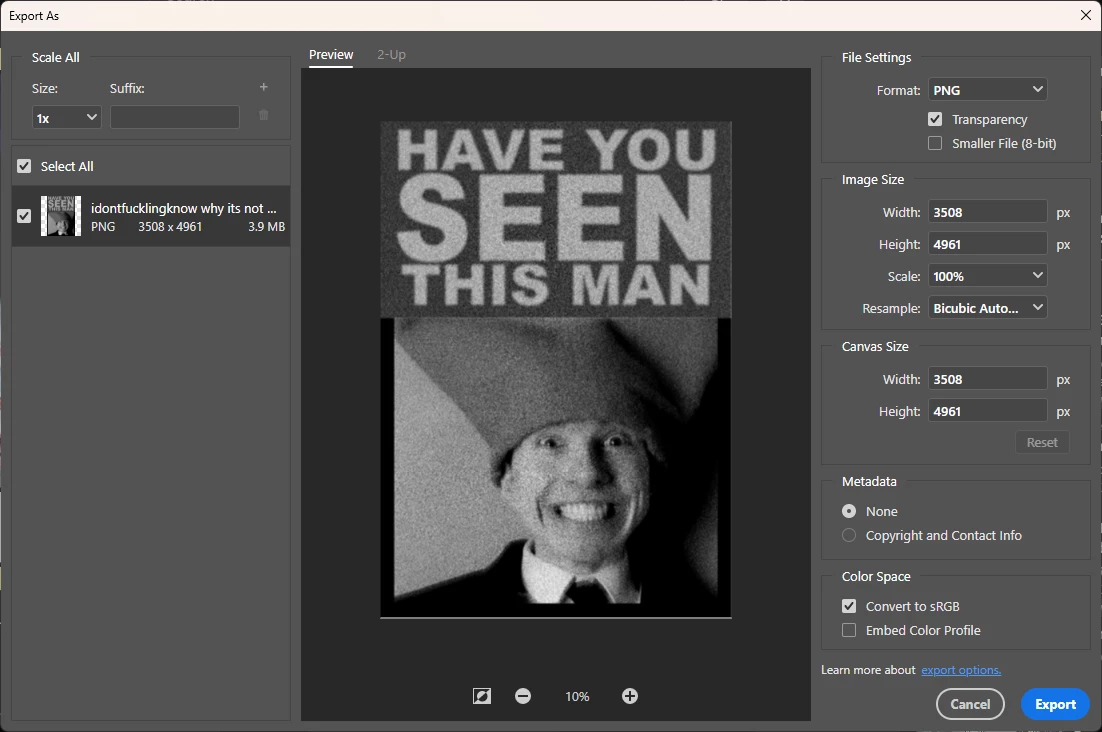1102x732 pixels.
Task: Disable the Transparency checkbox
Action: (x=935, y=119)
